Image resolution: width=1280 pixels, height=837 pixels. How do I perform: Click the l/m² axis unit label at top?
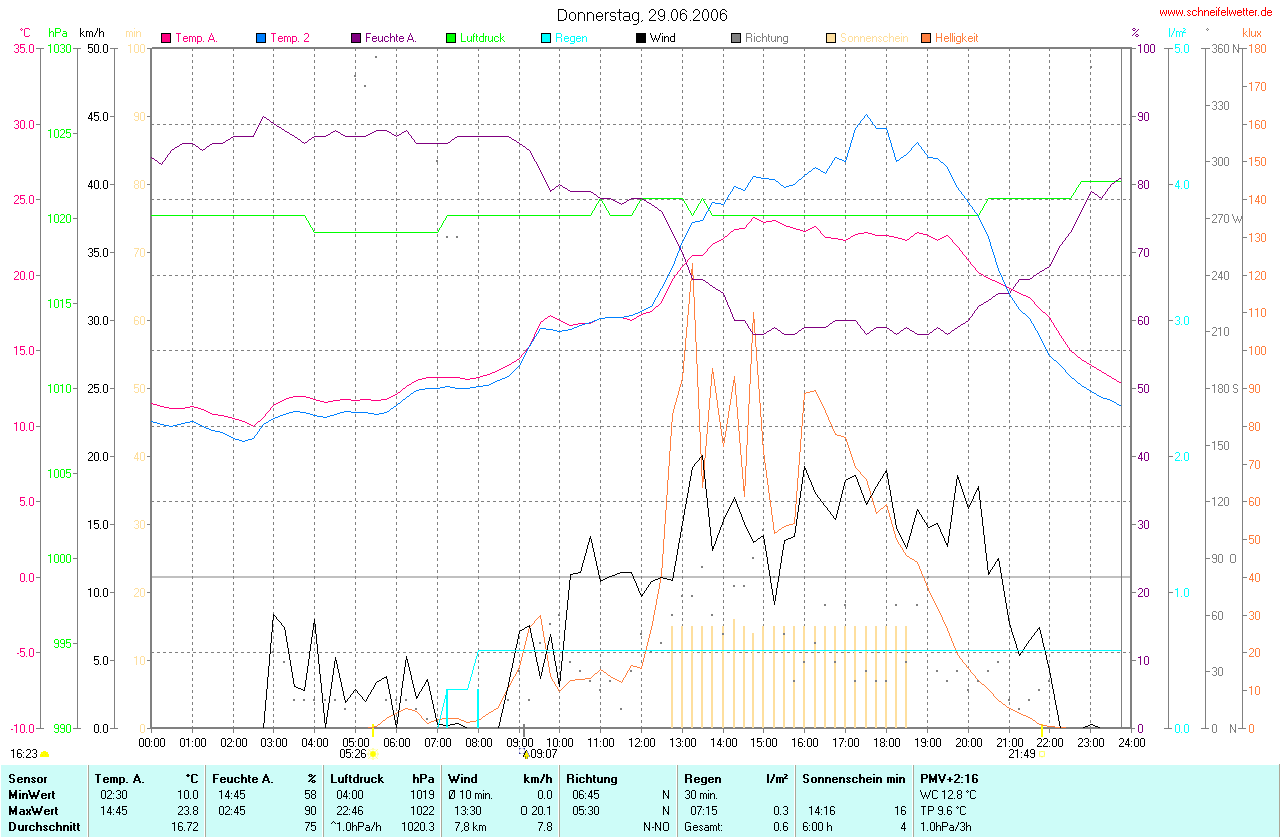(1177, 33)
